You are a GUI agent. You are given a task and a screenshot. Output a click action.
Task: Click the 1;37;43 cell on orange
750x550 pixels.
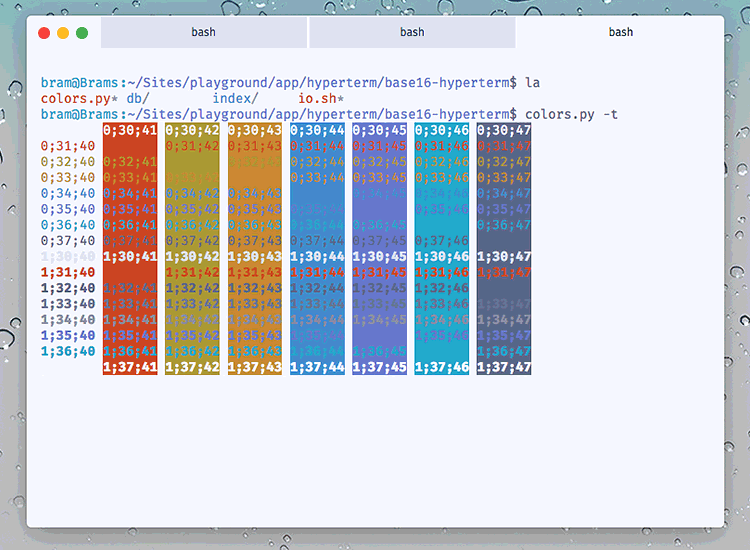tap(255, 367)
